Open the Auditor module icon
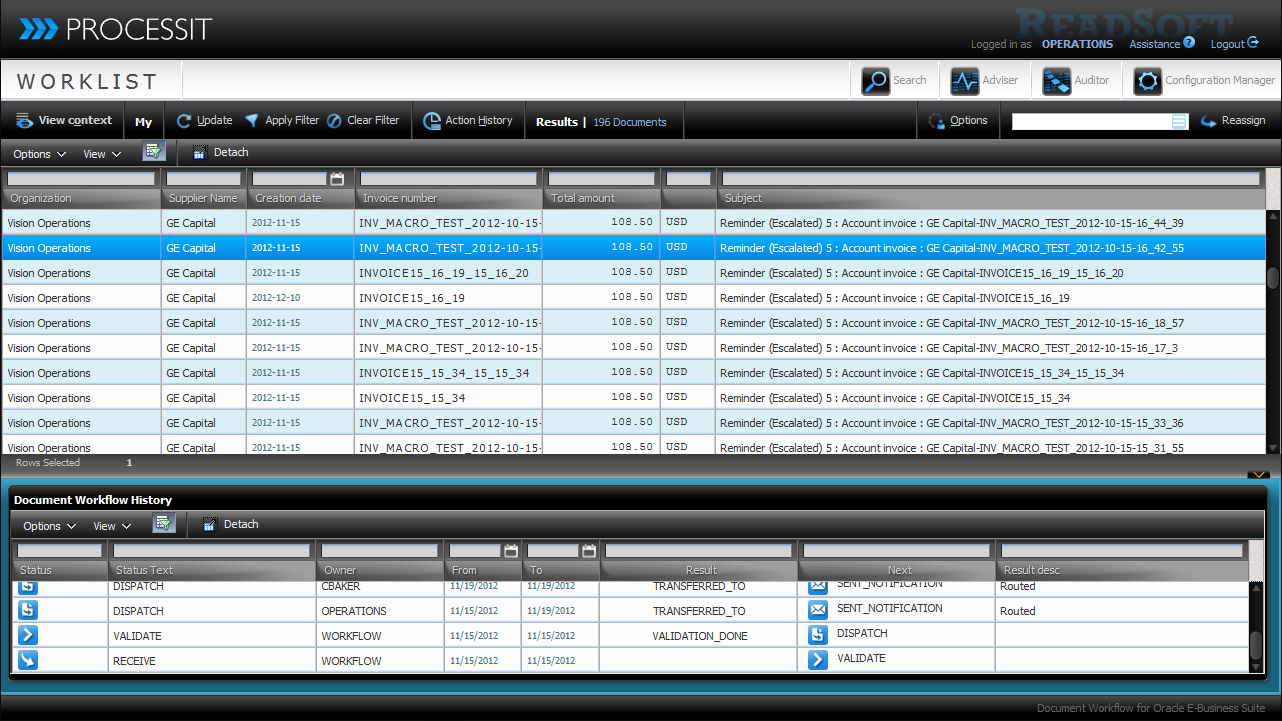 point(1056,81)
